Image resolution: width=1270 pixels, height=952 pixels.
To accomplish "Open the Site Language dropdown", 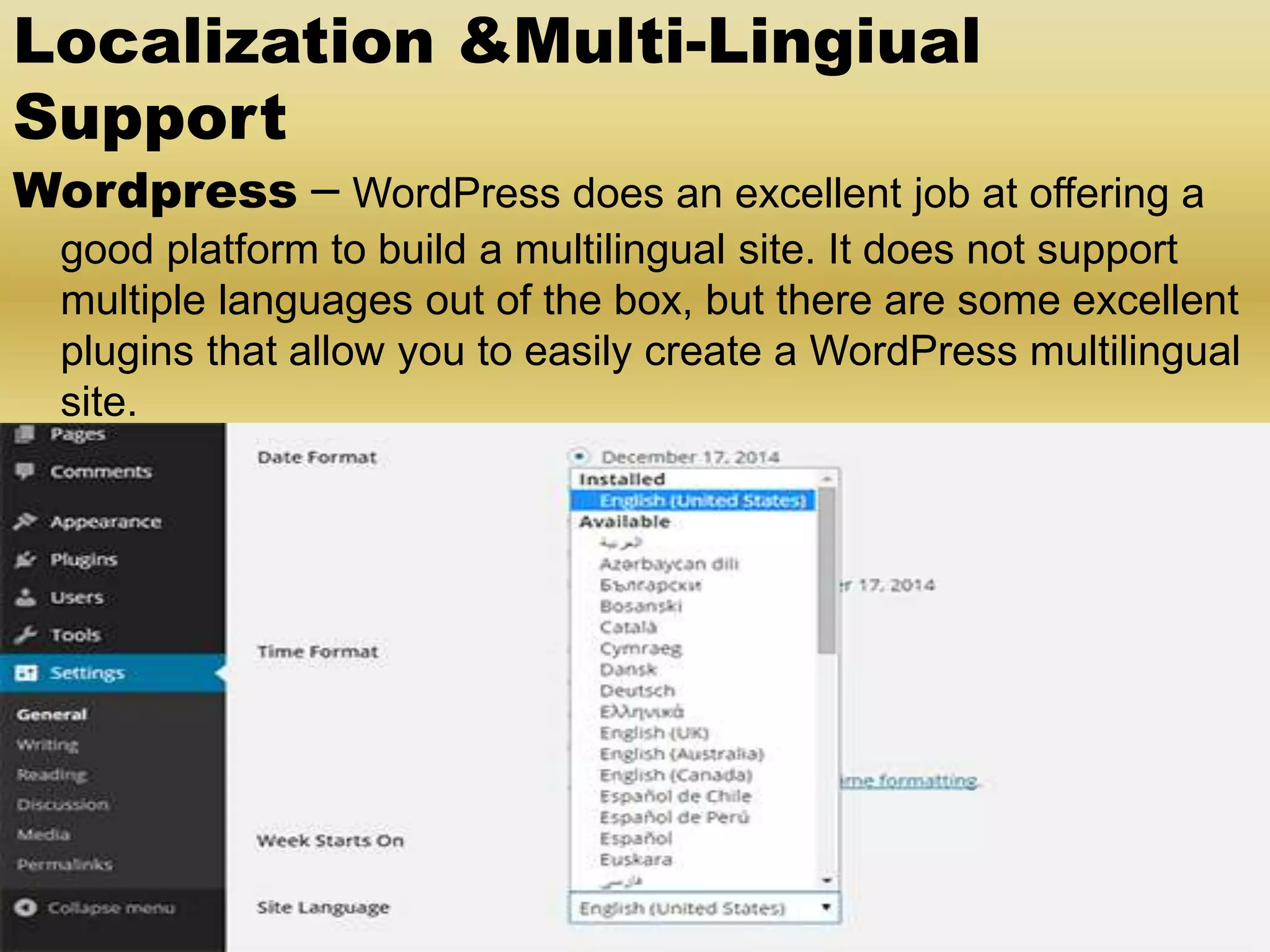I will [704, 909].
